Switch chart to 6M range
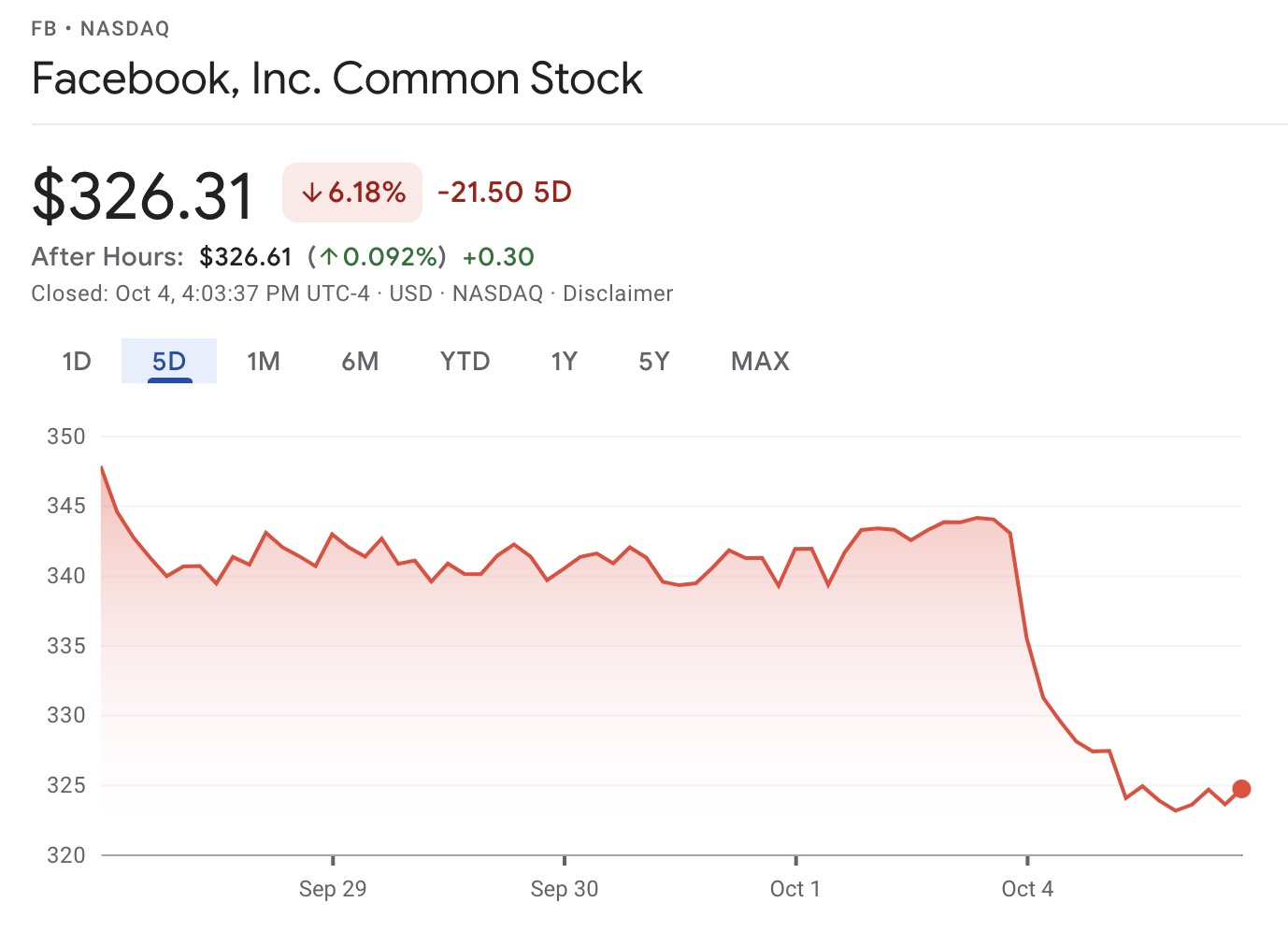 click(360, 362)
